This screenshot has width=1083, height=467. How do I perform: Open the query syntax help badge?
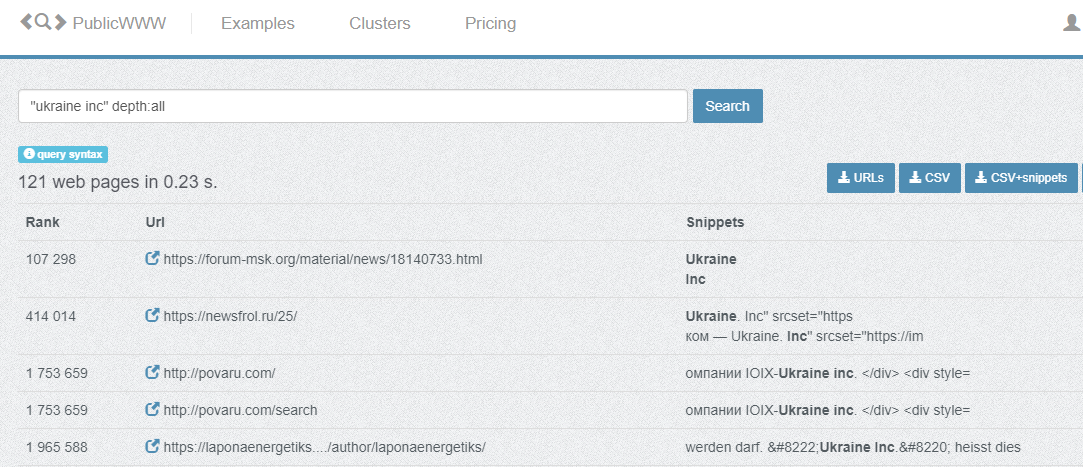[x=63, y=154]
